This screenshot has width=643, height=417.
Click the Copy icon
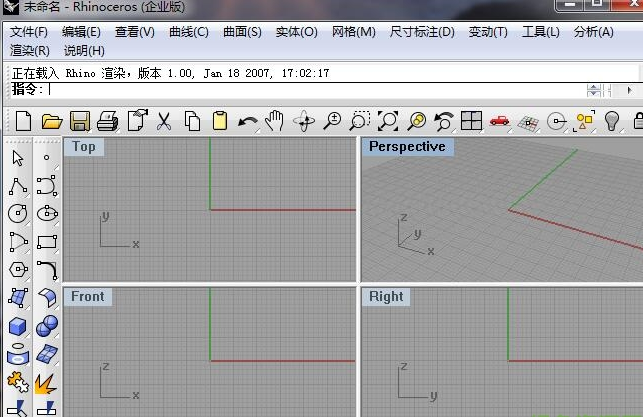point(192,121)
